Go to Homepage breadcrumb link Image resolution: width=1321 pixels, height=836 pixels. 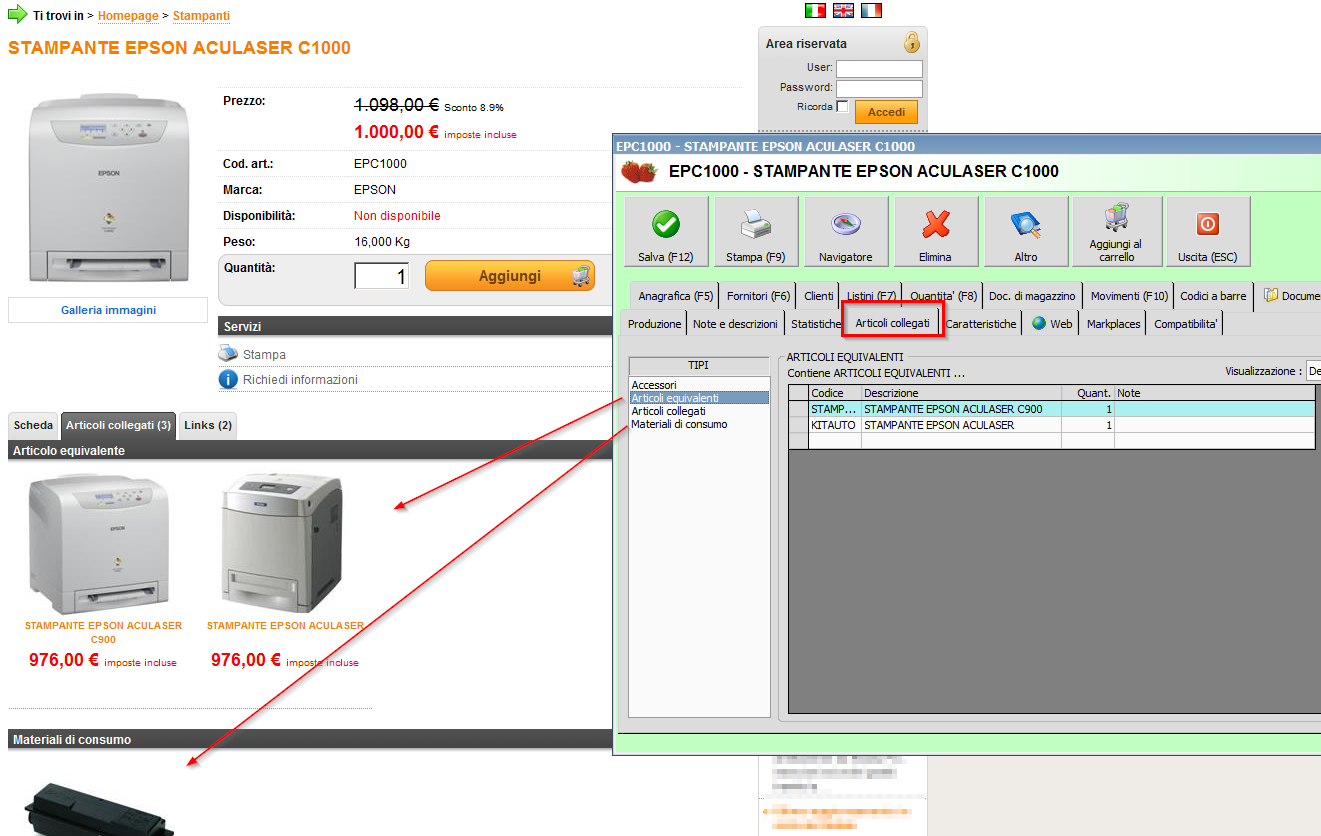click(x=127, y=16)
